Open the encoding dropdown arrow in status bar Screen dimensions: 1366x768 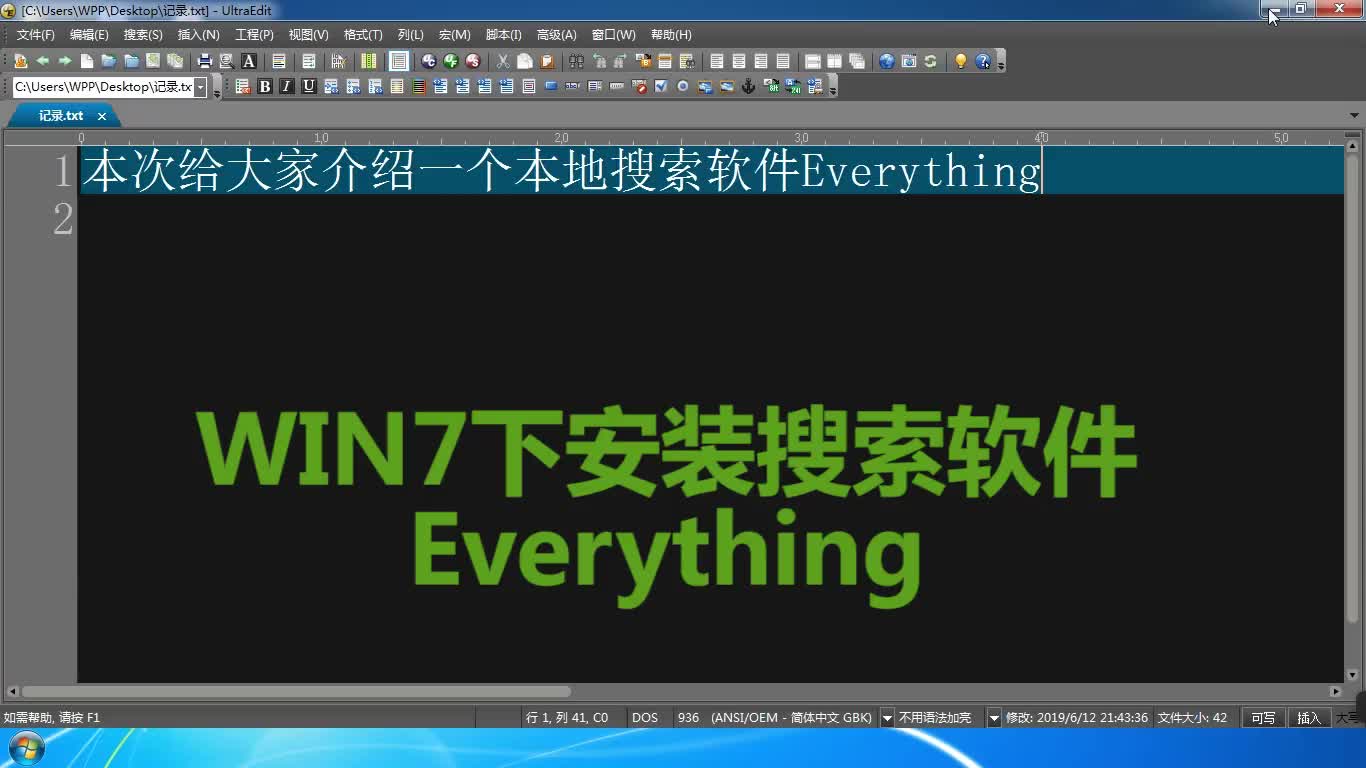(x=887, y=718)
